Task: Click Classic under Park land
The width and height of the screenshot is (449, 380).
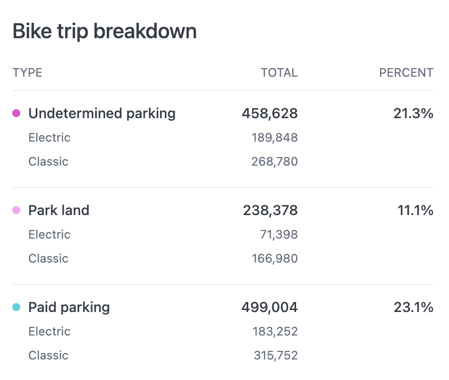Action: (48, 259)
